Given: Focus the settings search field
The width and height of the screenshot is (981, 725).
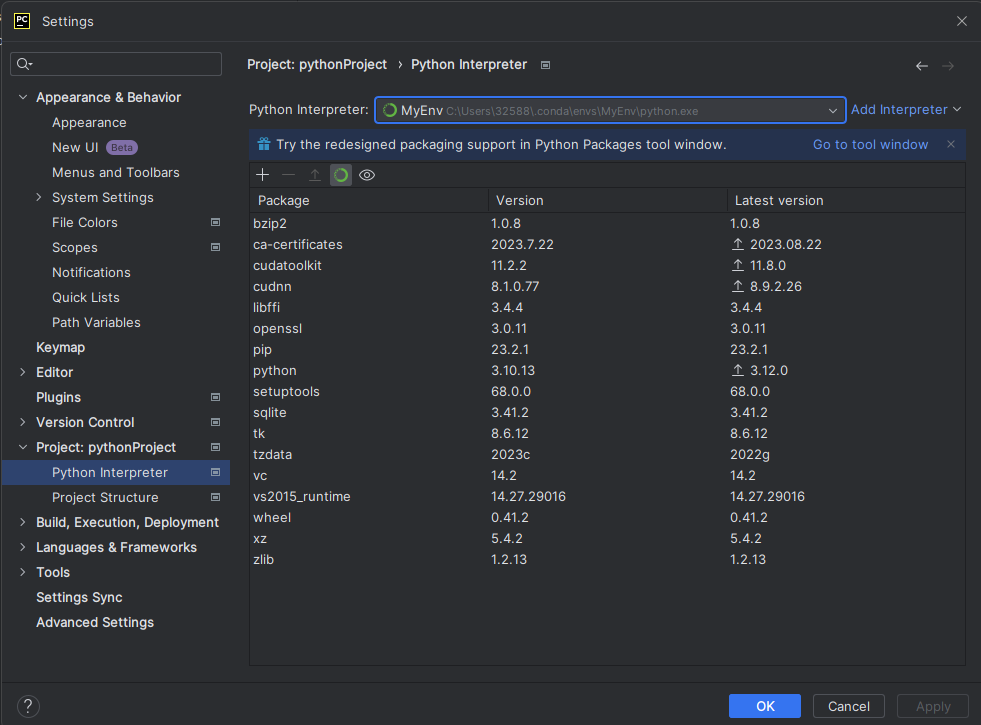Looking at the screenshot, I should coord(116,64).
